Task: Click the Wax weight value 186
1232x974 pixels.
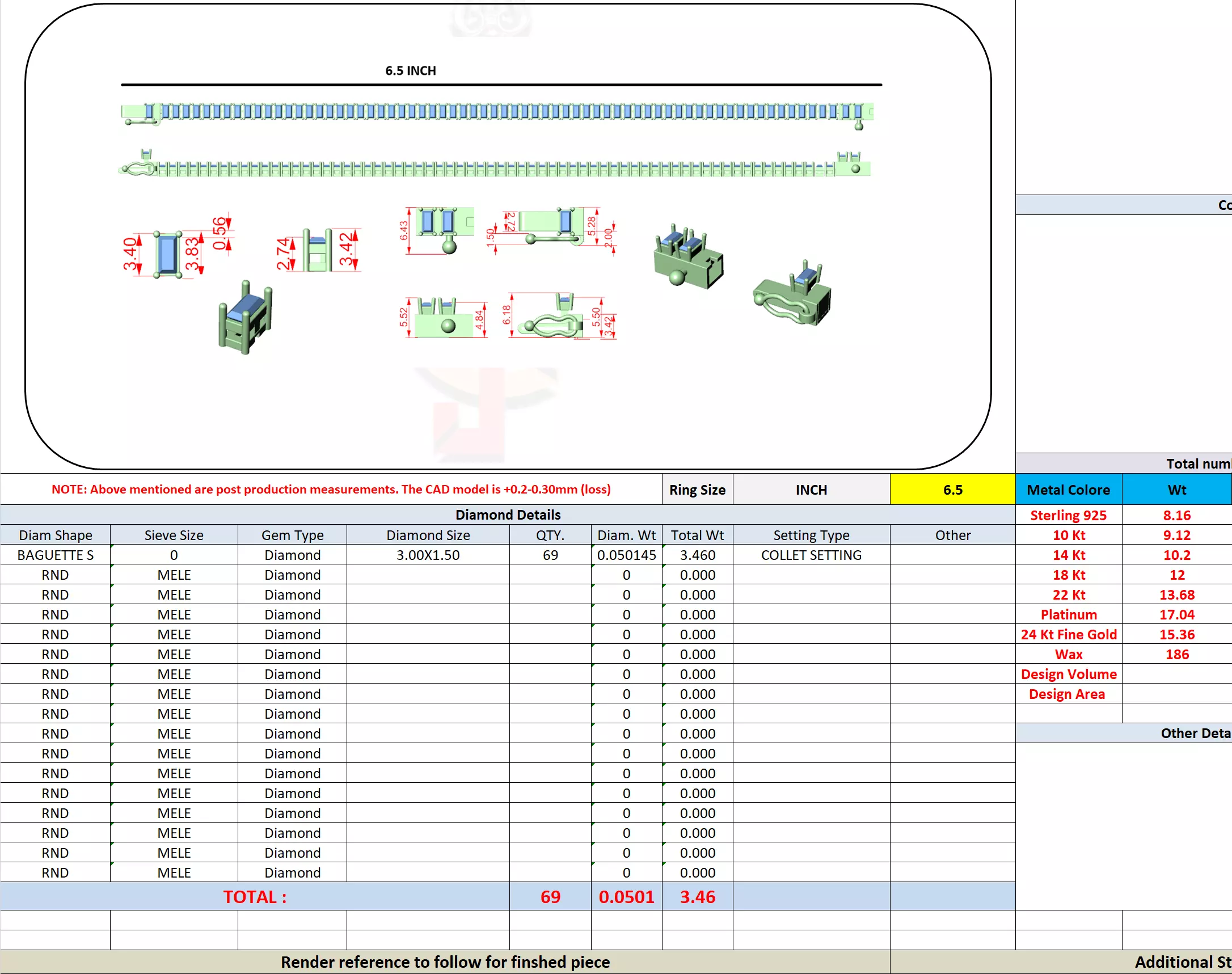Action: (1176, 654)
